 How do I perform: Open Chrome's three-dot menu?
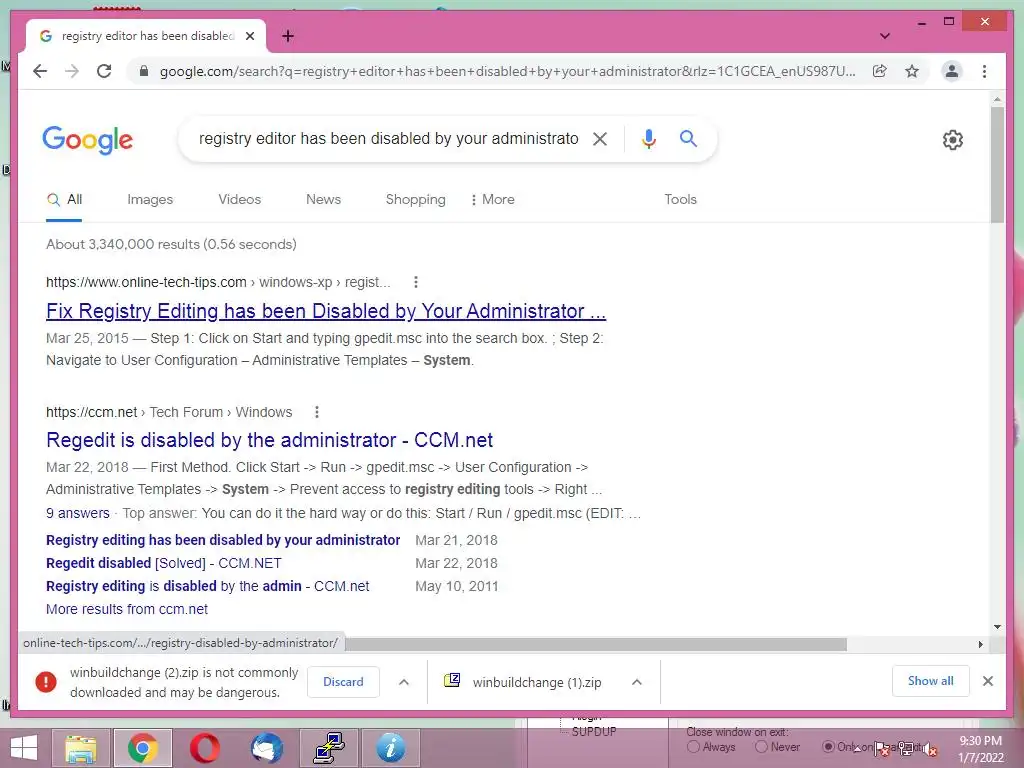point(984,71)
